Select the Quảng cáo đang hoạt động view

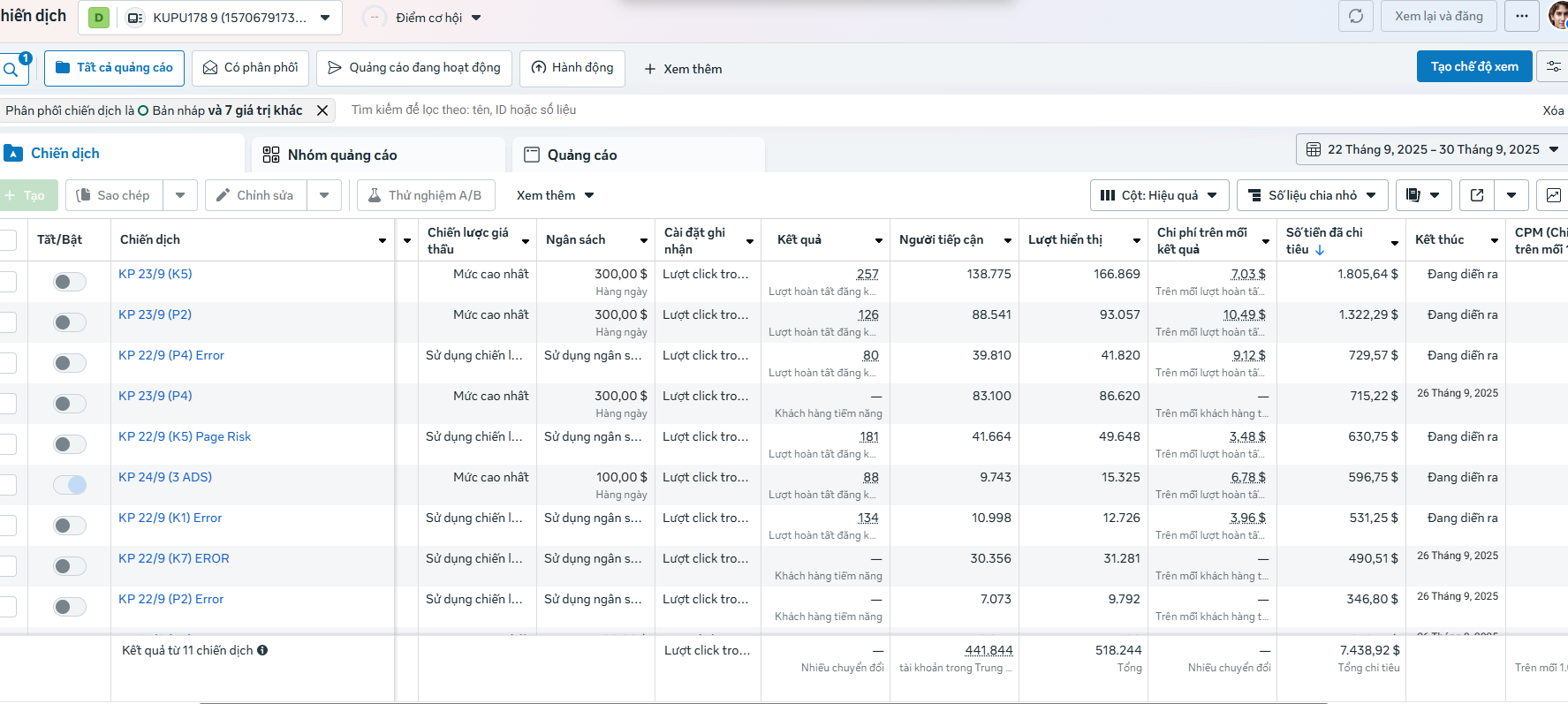click(413, 68)
